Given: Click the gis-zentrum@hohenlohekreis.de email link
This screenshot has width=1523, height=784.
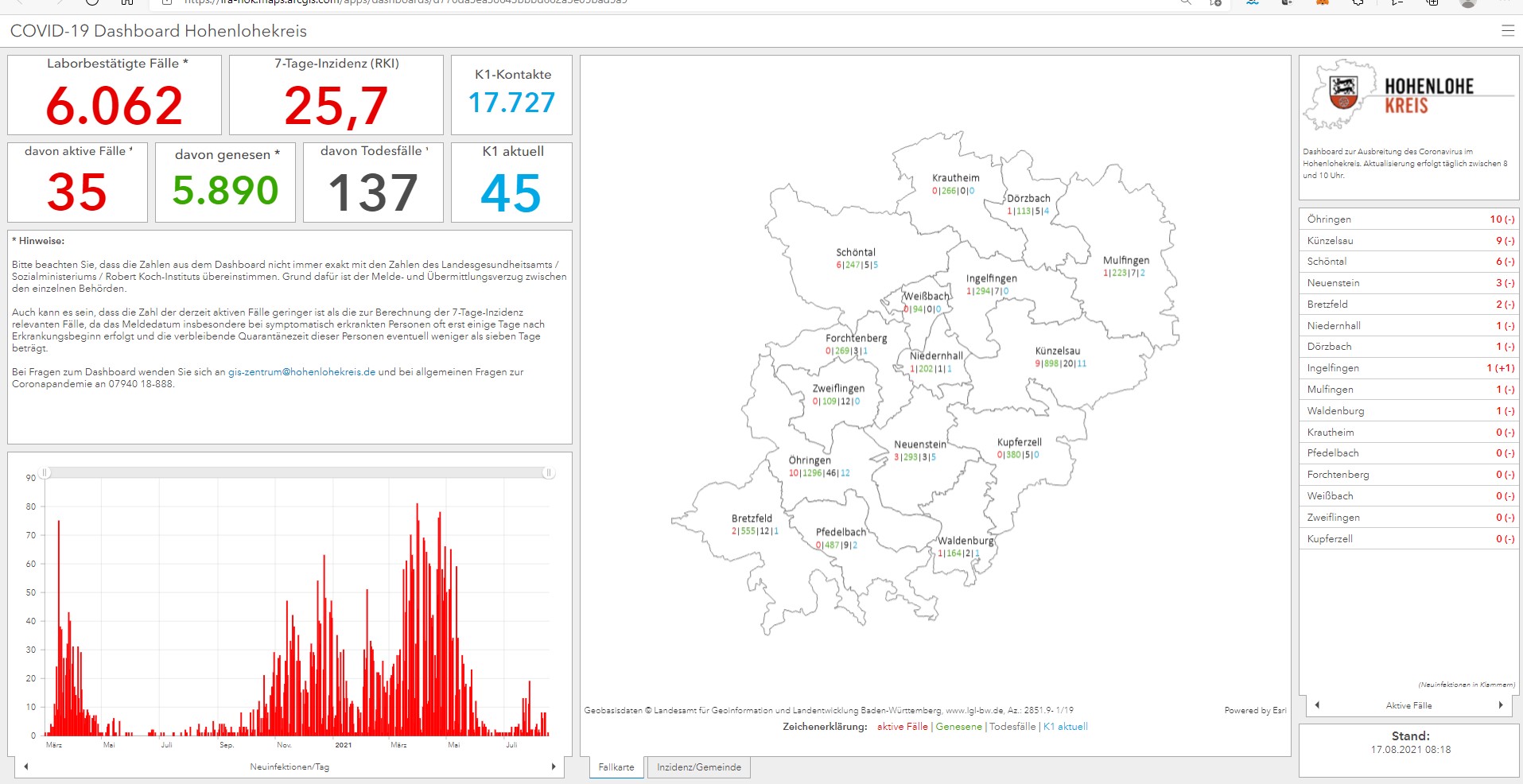Looking at the screenshot, I should pos(301,372).
